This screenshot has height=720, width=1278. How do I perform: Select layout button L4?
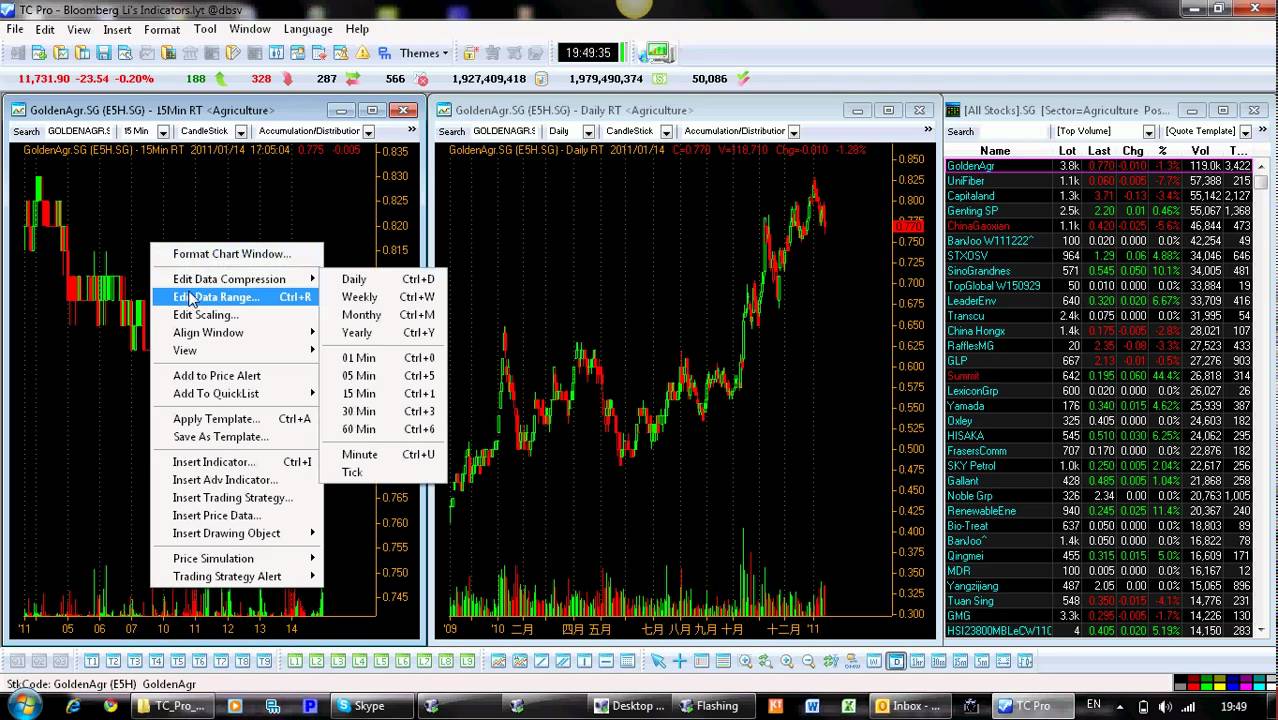pos(360,661)
